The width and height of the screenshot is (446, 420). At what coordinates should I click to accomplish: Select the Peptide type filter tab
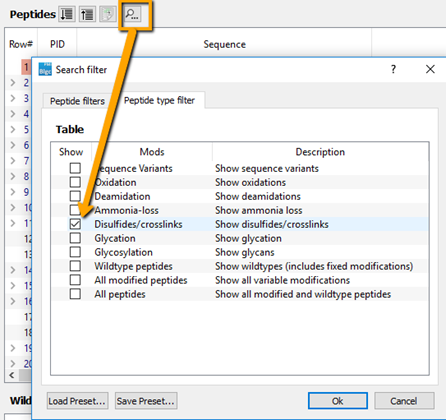[159, 100]
